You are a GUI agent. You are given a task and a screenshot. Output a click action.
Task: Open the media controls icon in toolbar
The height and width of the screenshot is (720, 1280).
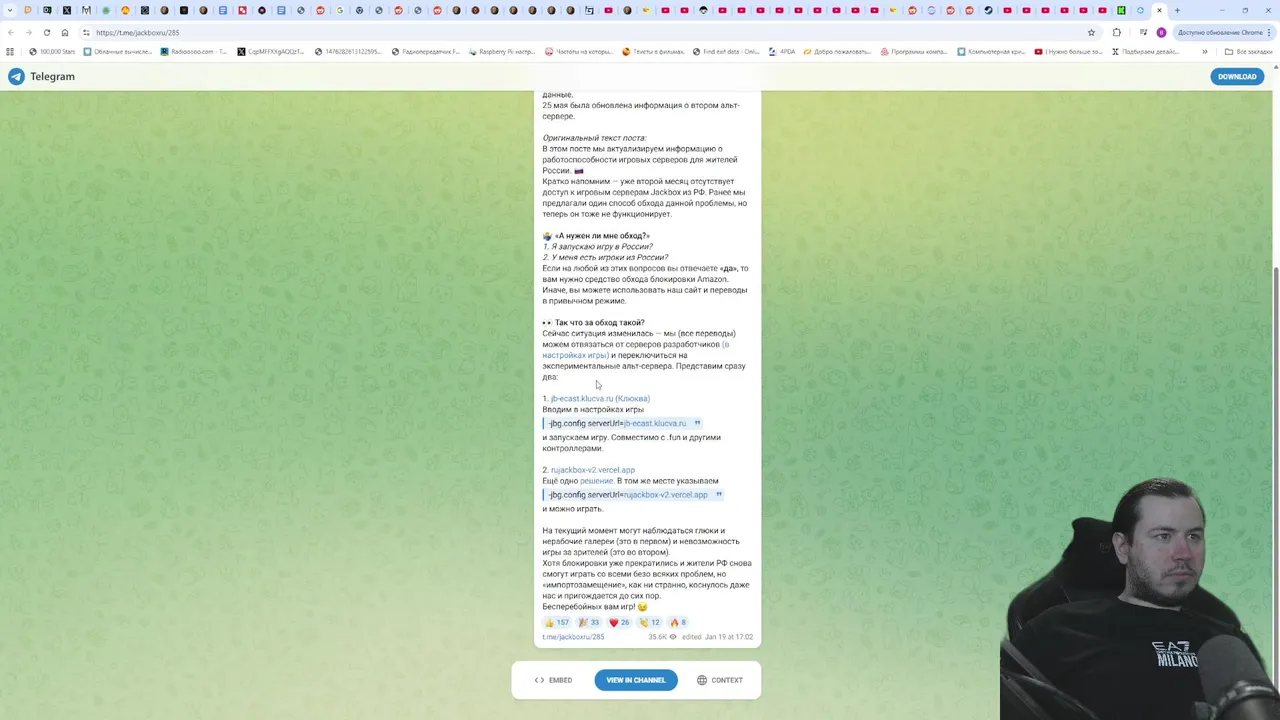pos(1143,32)
